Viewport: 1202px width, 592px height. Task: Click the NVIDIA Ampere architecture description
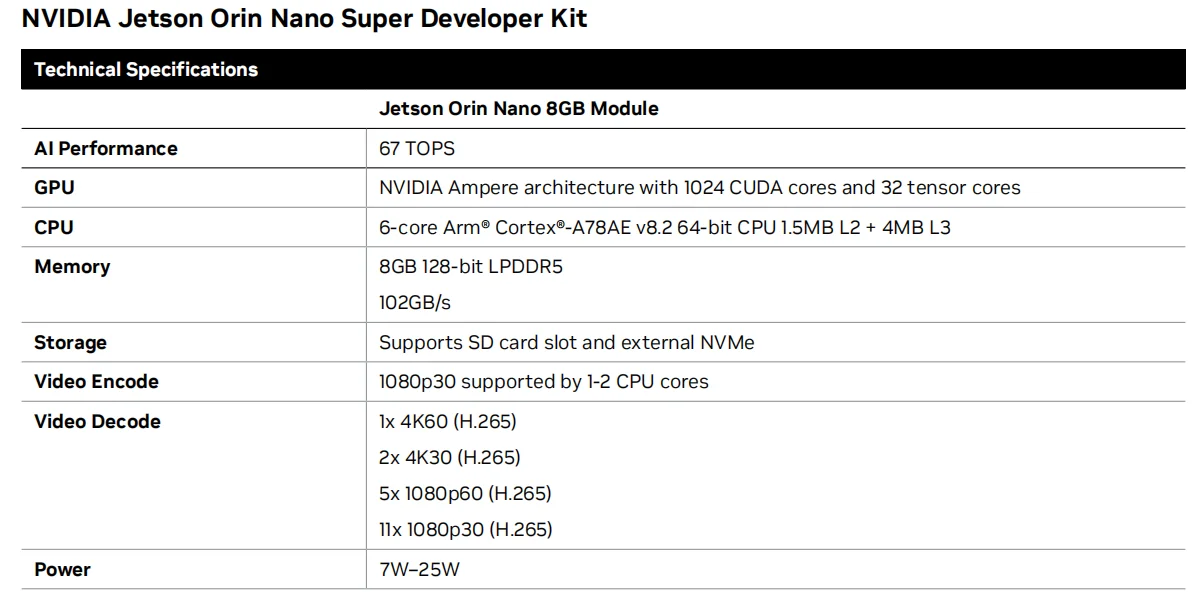pyautogui.click(x=699, y=187)
